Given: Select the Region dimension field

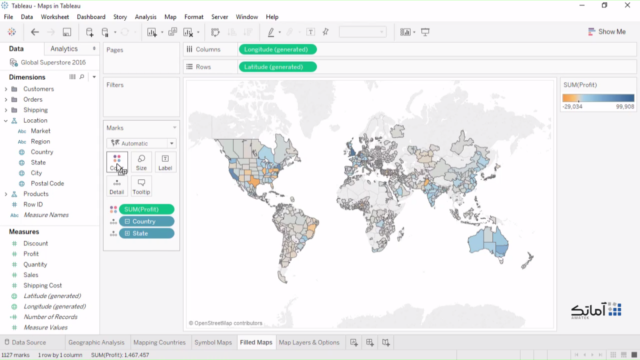Looking at the screenshot, I should pyautogui.click(x=40, y=142).
